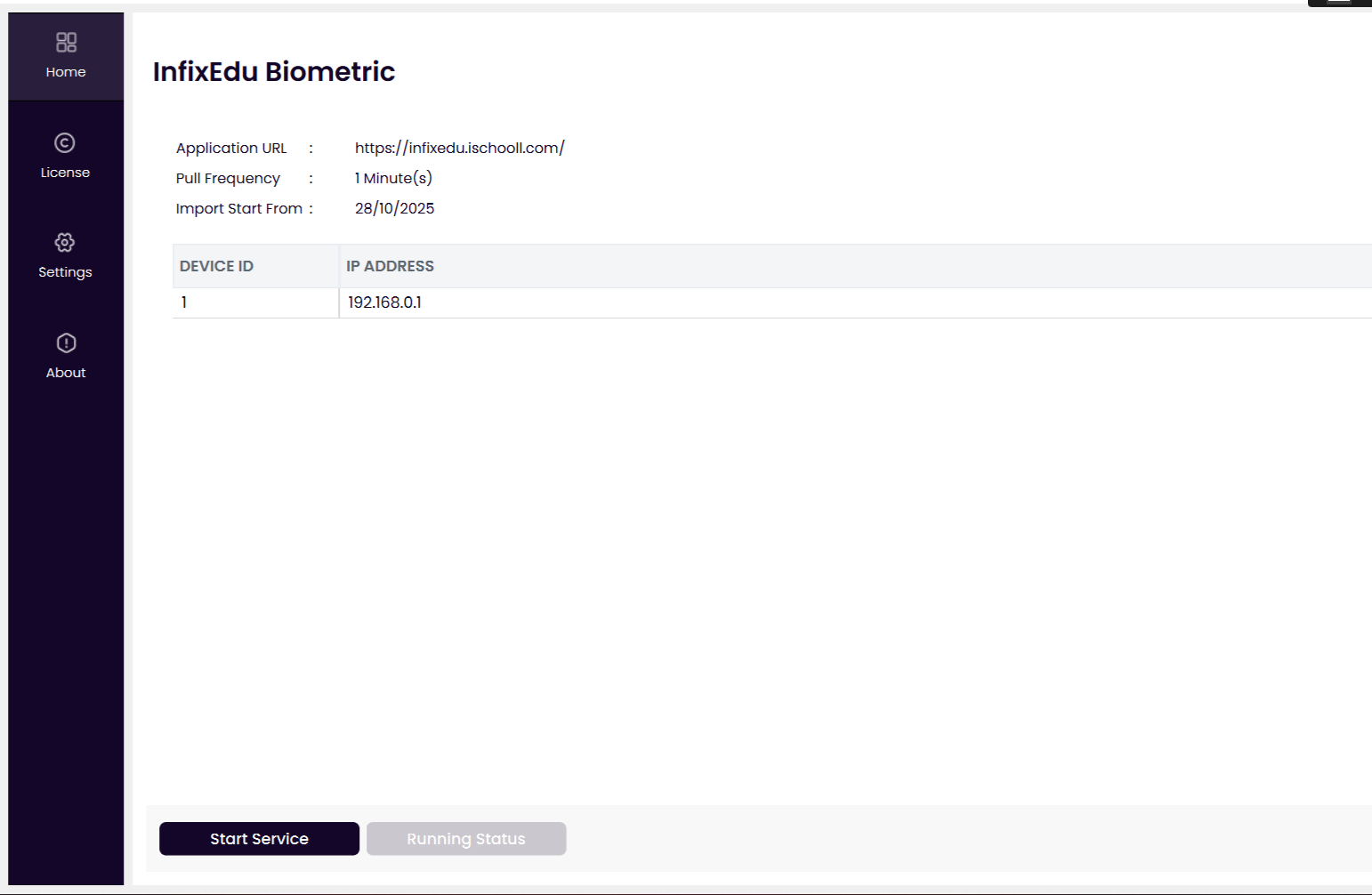The height and width of the screenshot is (895, 1372).
Task: Click the Application URL field label
Action: (x=231, y=148)
